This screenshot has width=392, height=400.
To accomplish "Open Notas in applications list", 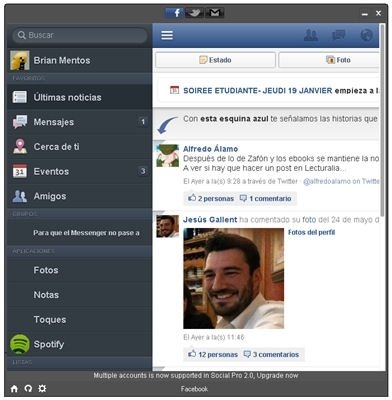I will (x=80, y=295).
